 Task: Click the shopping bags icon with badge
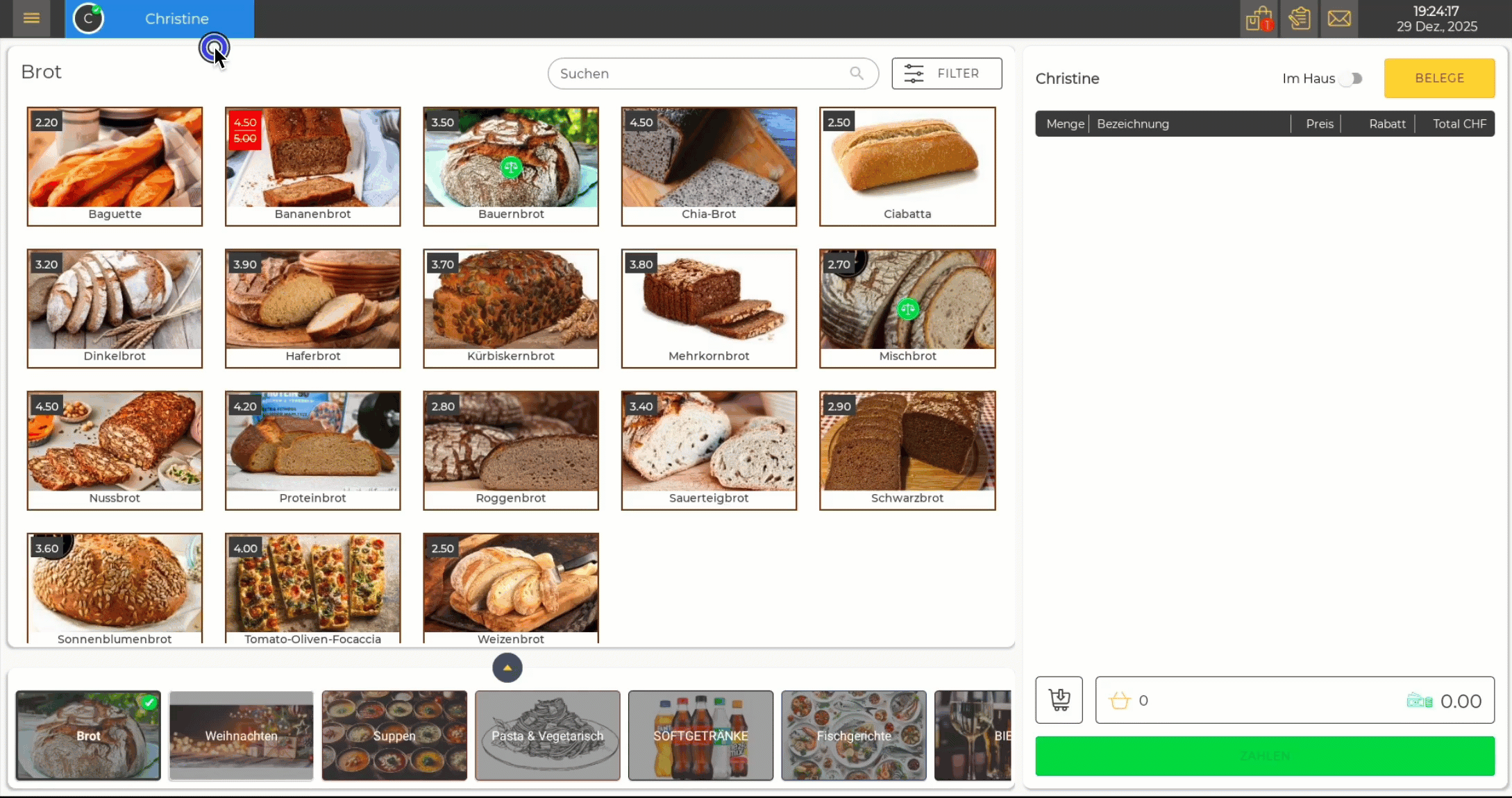coord(1258,19)
